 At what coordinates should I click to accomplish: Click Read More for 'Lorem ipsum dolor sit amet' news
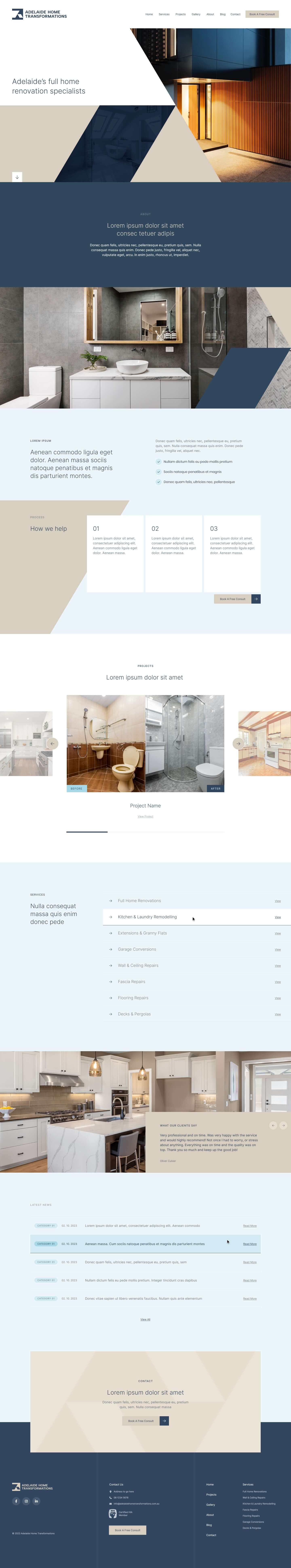[x=250, y=1226]
